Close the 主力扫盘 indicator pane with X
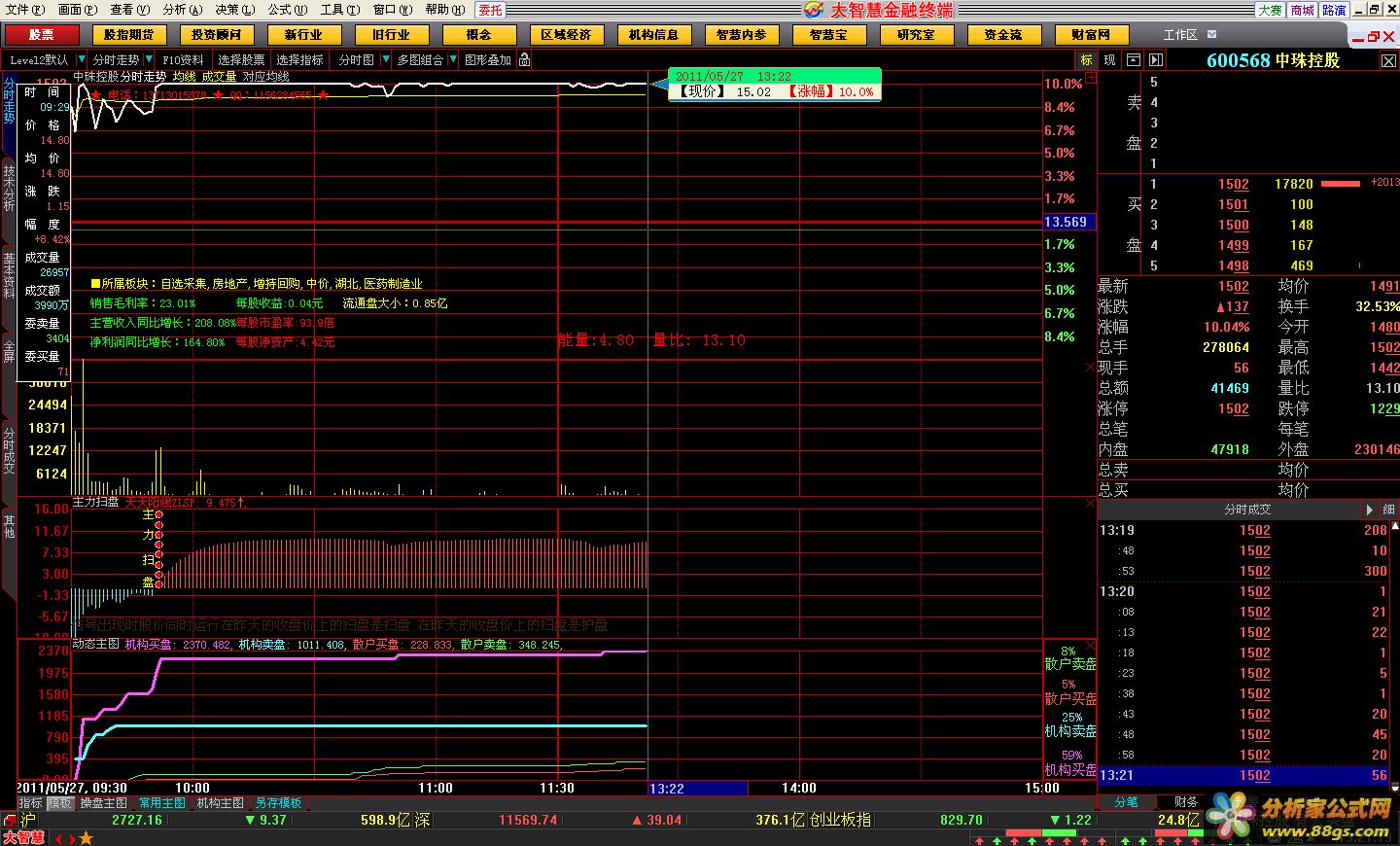This screenshot has height=846, width=1400. [1090, 504]
